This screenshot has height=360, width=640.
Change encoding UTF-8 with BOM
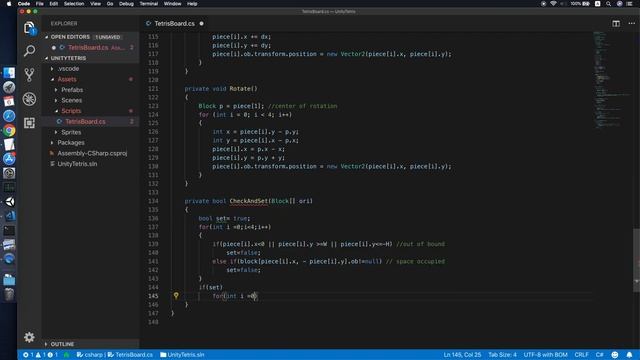[546, 355]
